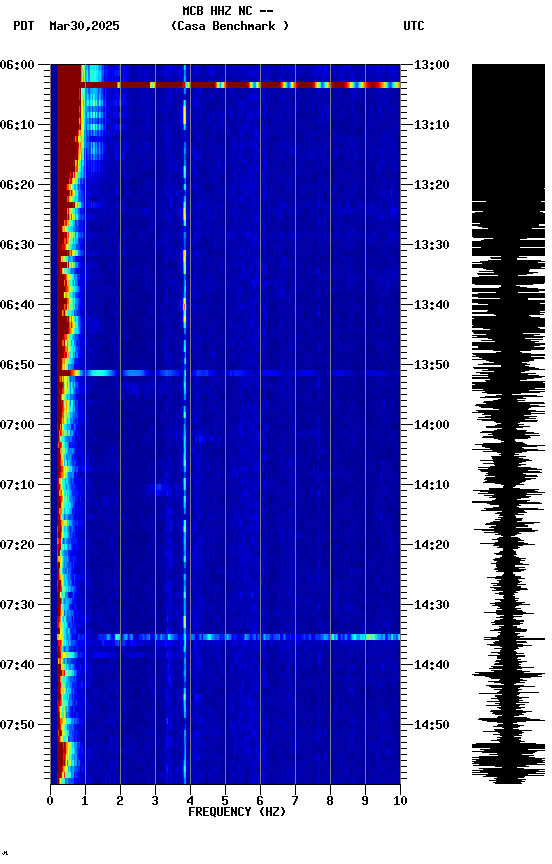The height and width of the screenshot is (864, 552).
Task: Click the 6 Hz frequency tick label
Action: [x=260, y=801]
